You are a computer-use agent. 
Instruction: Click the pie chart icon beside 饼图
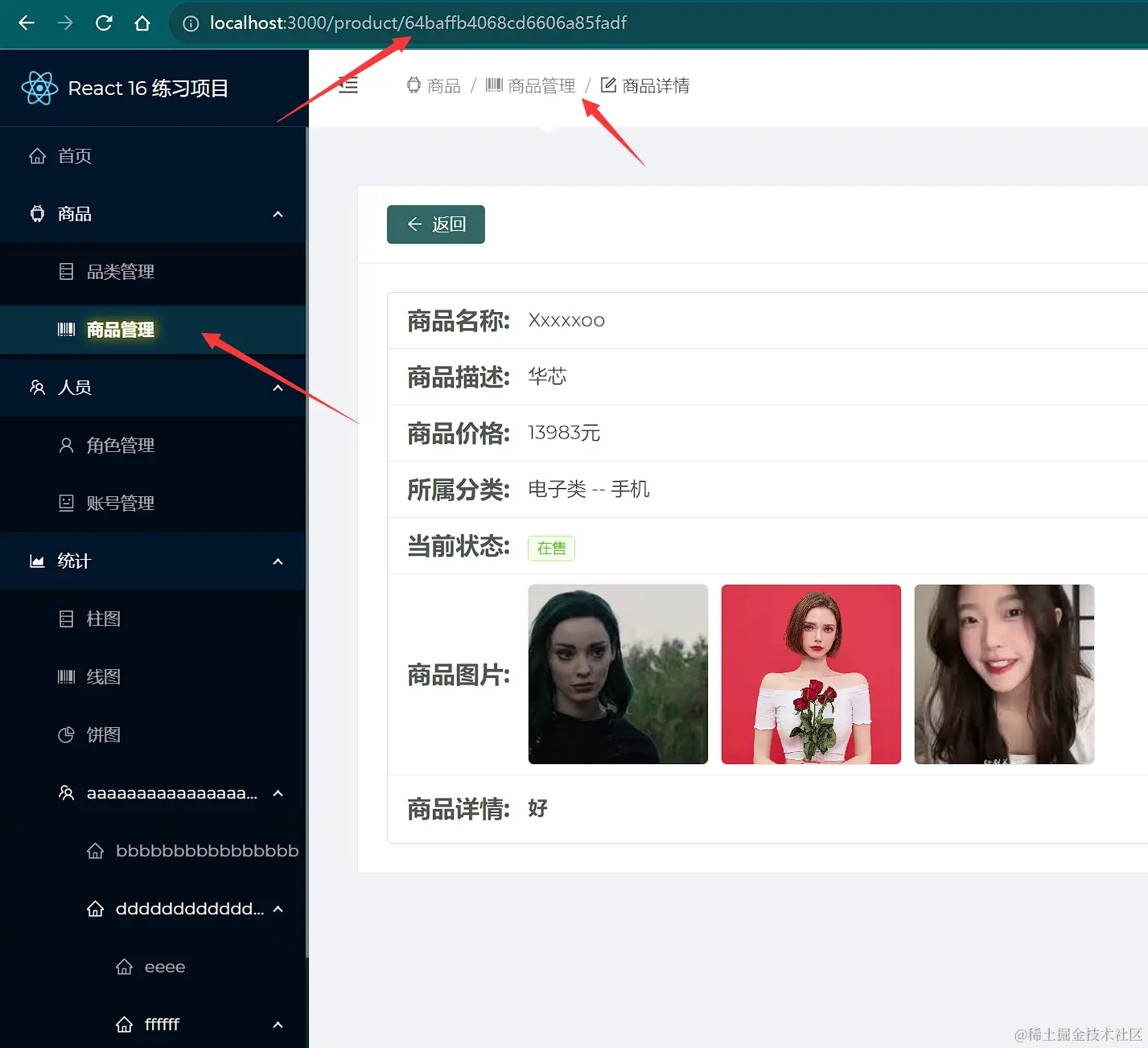click(x=66, y=735)
